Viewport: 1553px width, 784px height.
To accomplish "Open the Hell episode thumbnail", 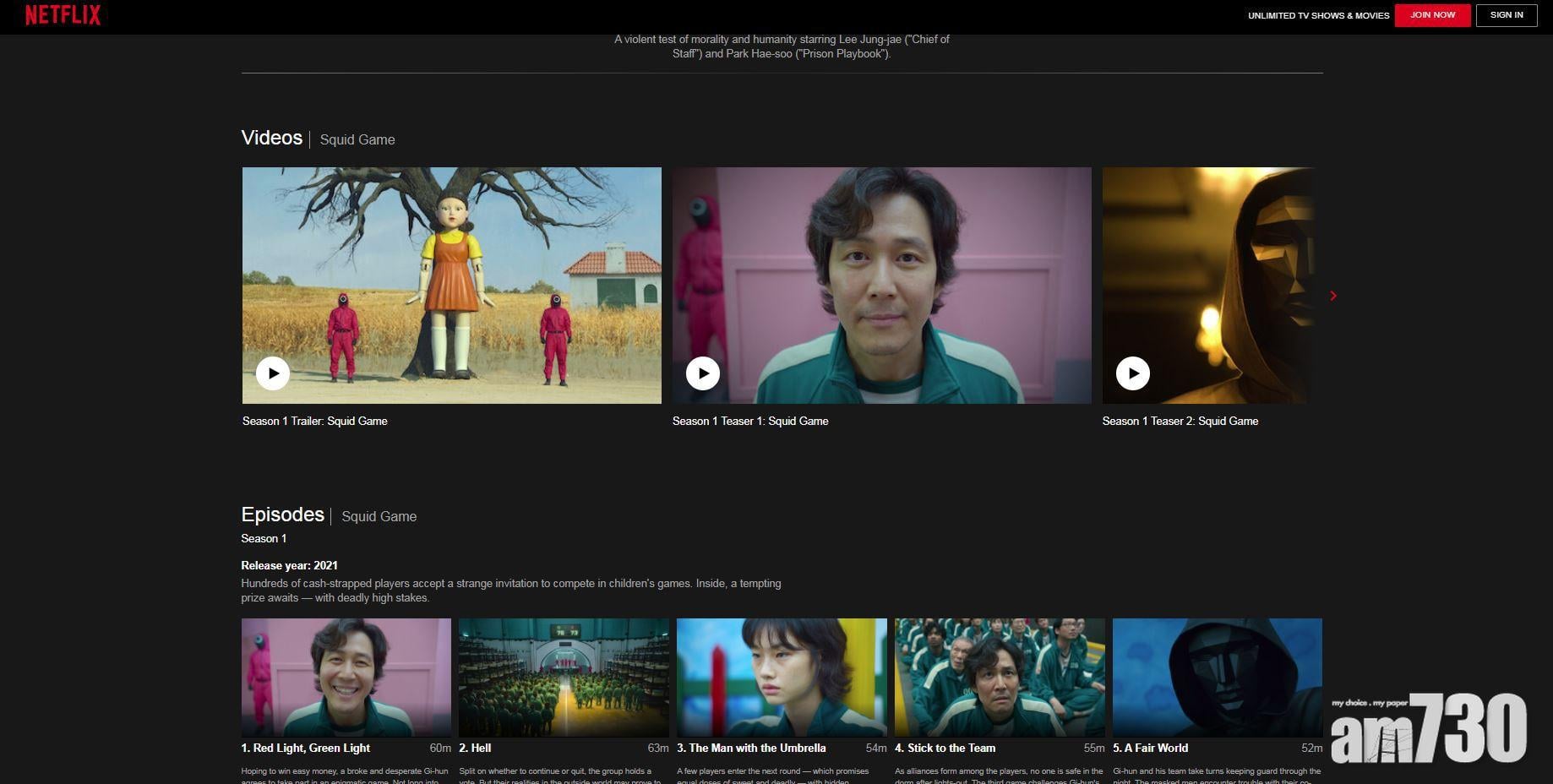I will pos(564,678).
